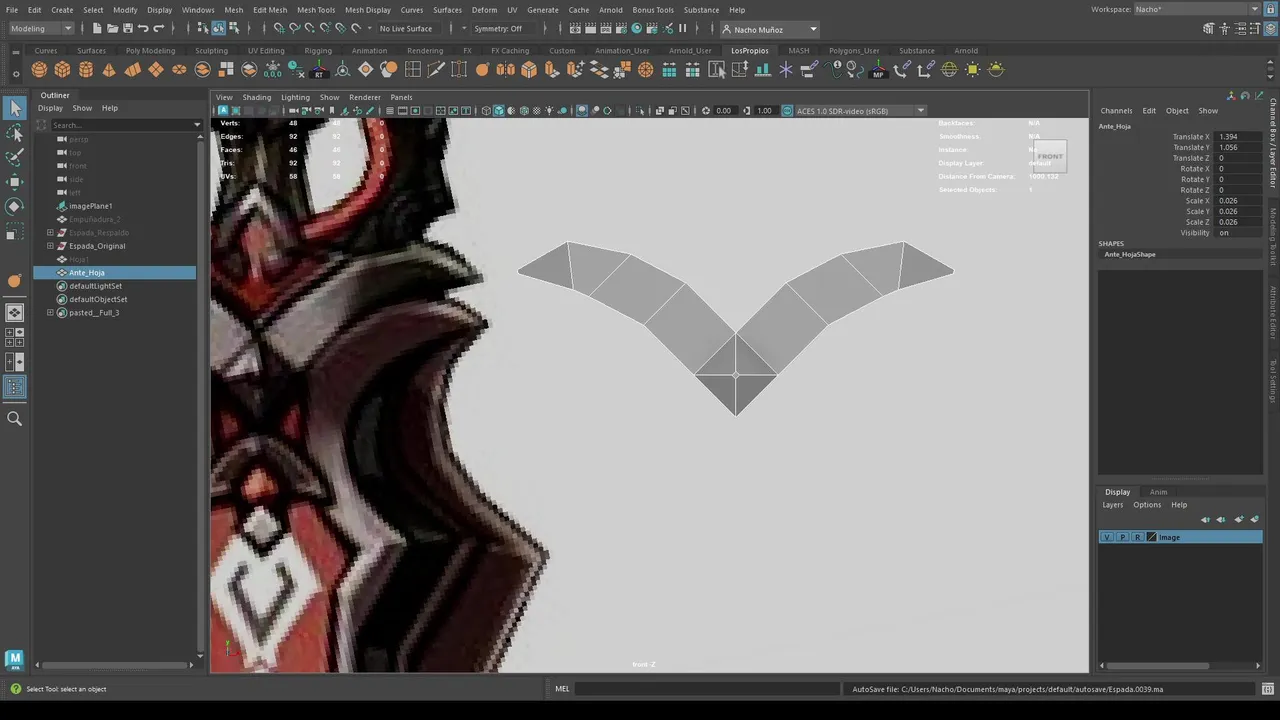Click the Maya M home icon
Image resolution: width=1280 pixels, height=720 pixels.
coord(14,659)
